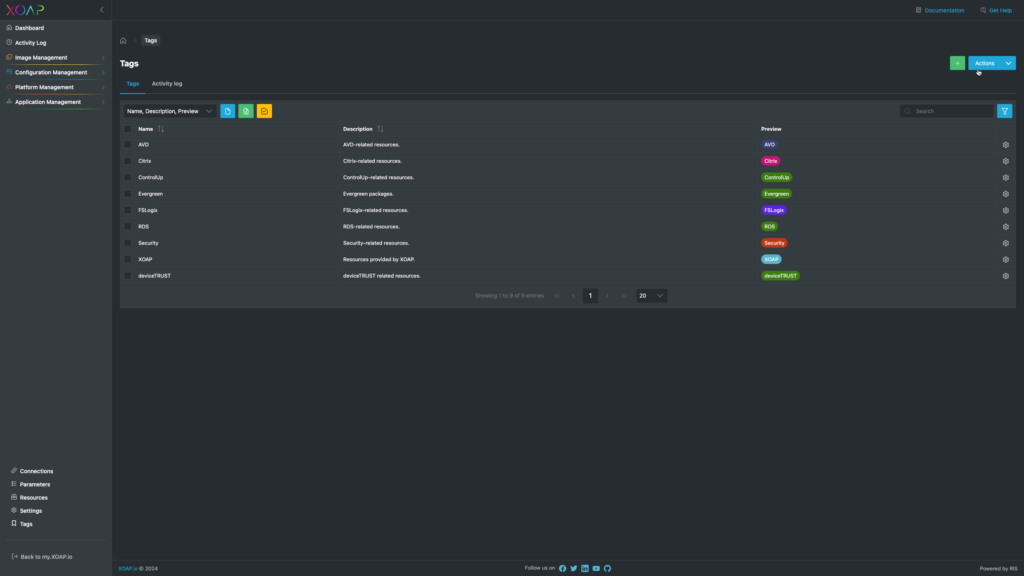Screen dimensions: 1024x576
Task: Click the gear icon in the RDS row
Action: [x=1006, y=227]
